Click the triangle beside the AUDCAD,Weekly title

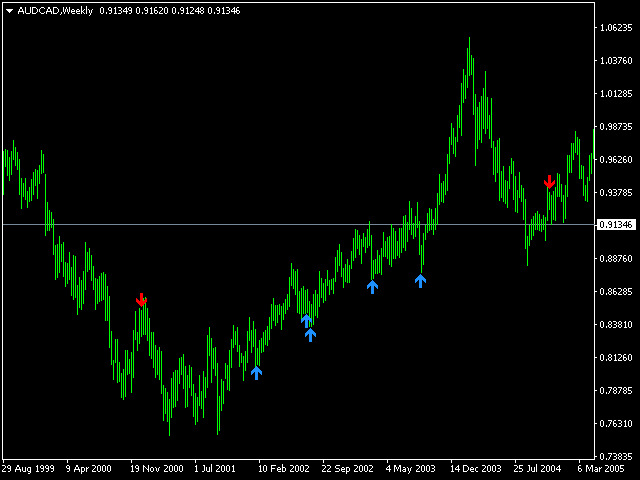click(x=9, y=11)
